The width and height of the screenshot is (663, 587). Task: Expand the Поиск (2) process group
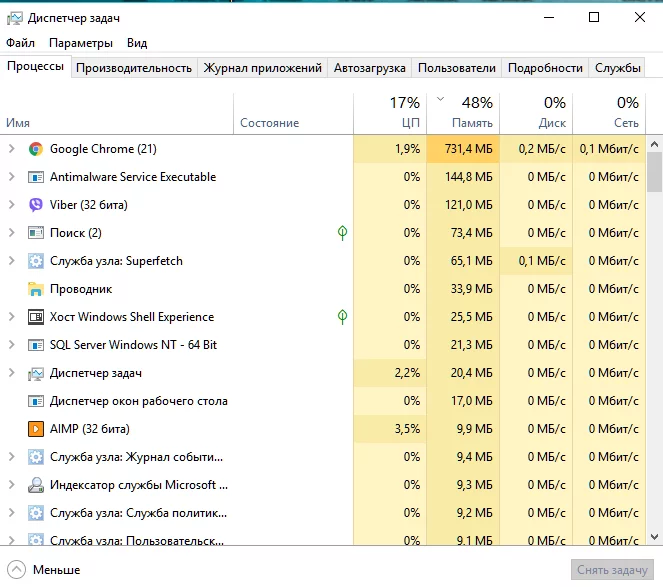tap(11, 233)
